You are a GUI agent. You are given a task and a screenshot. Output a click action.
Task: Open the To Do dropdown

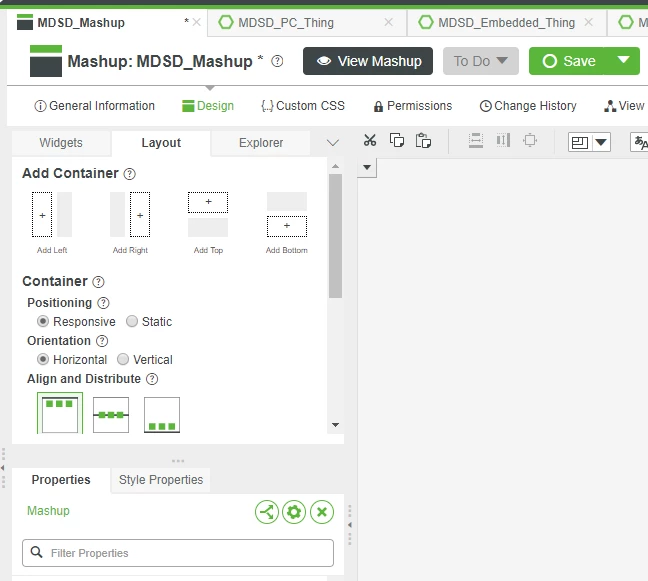coord(481,61)
